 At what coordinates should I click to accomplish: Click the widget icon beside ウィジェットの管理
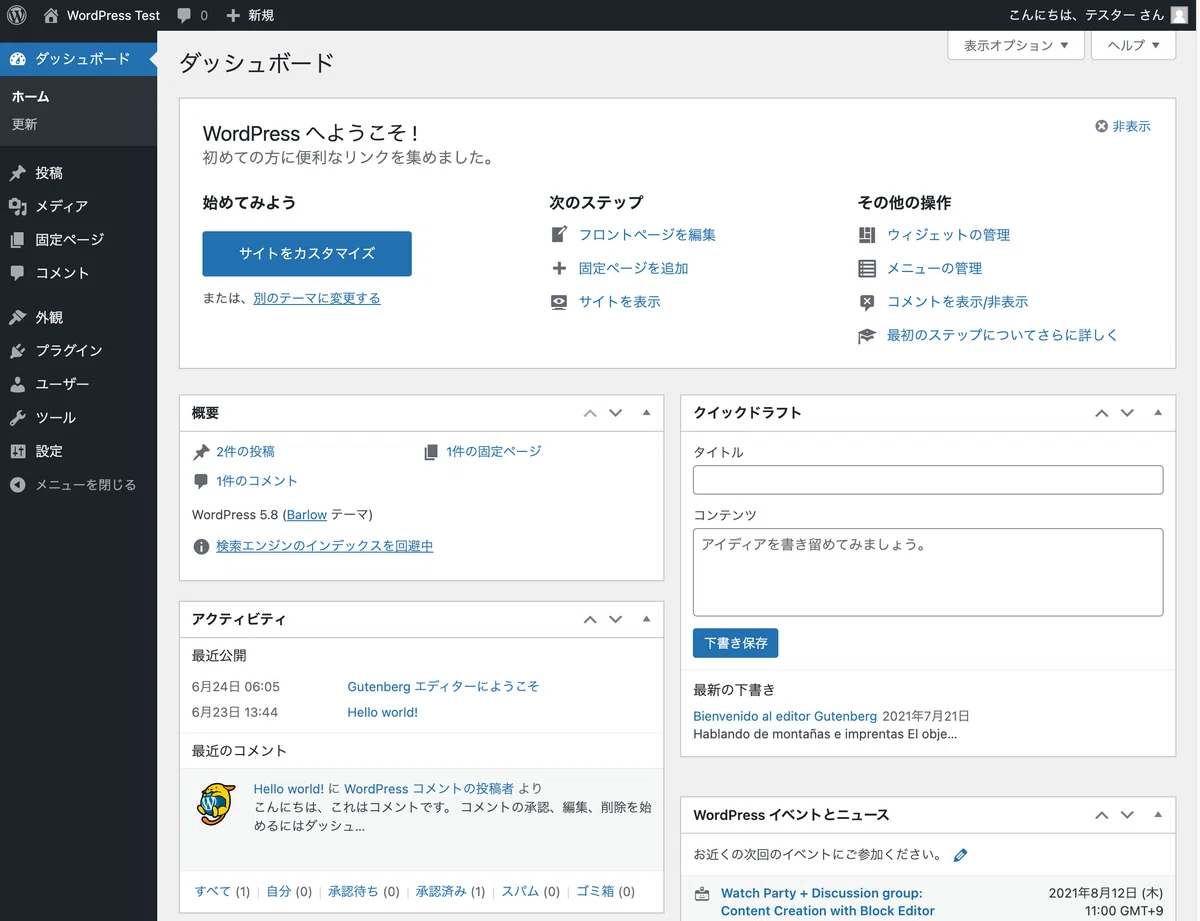point(867,235)
